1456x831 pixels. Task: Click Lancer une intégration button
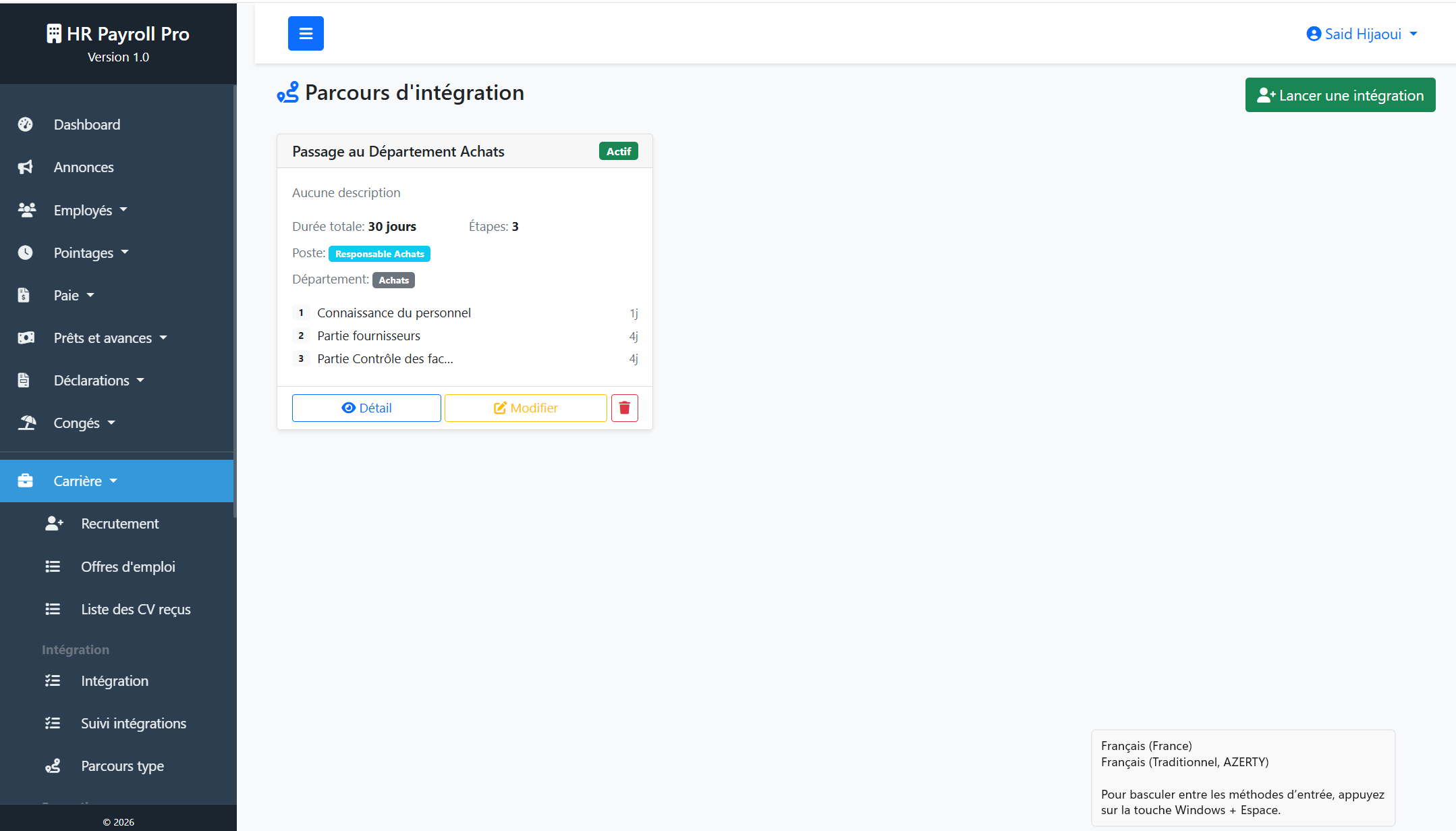1340,95
